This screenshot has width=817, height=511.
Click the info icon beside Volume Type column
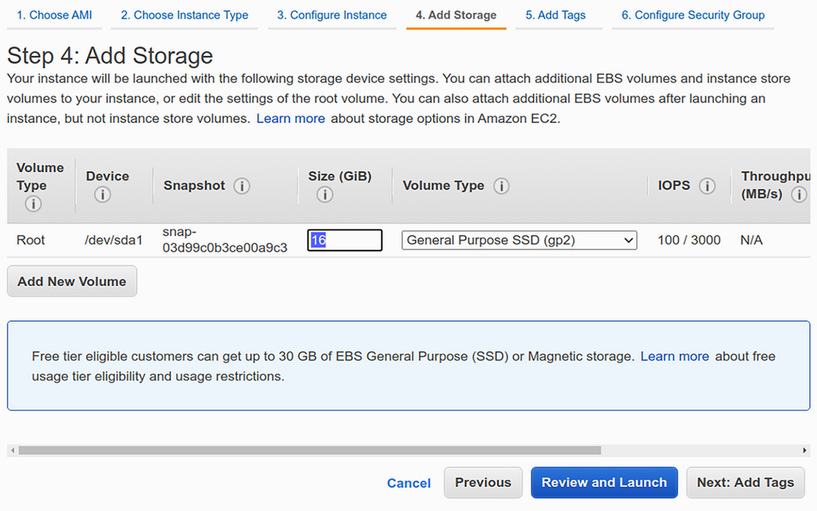501,186
